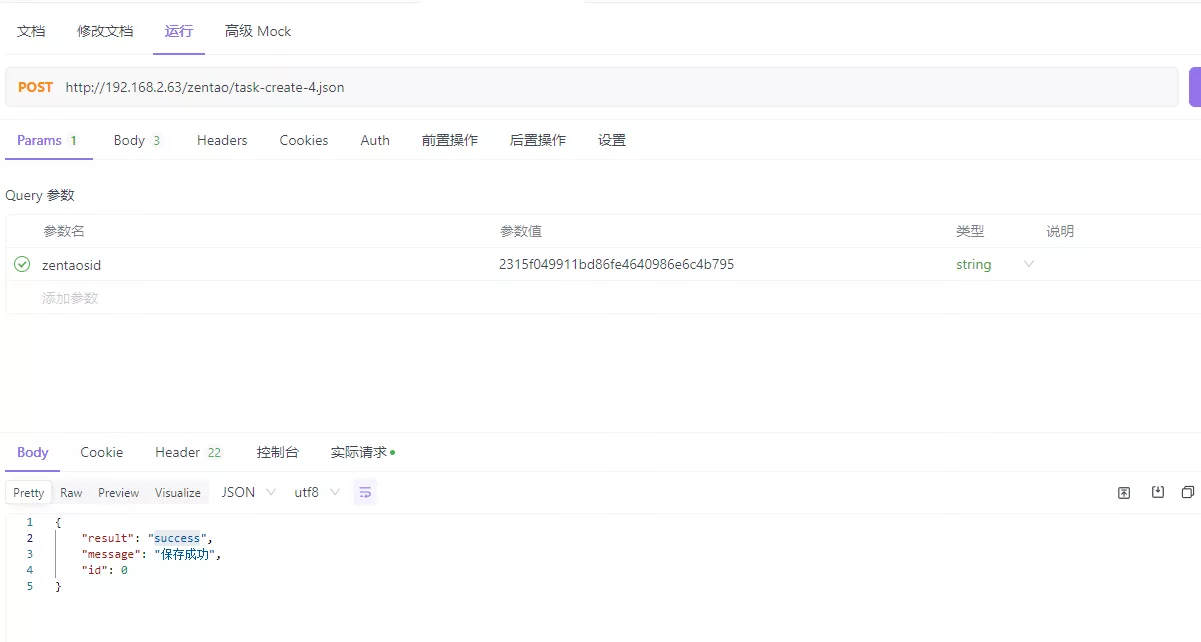Copy the response body with copy icon

[x=1188, y=492]
